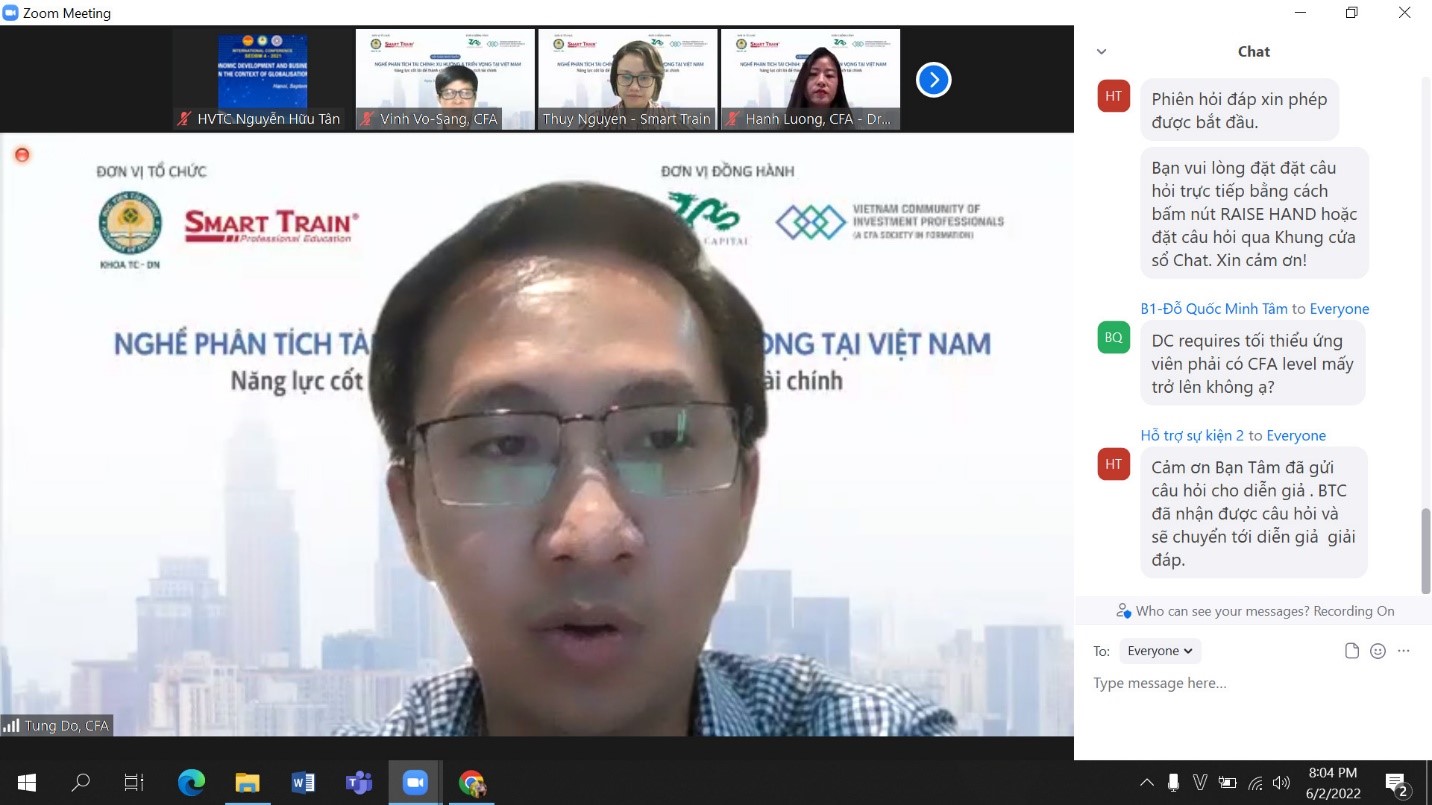Click the battery icon in the system tray
The width and height of the screenshot is (1432, 805).
pos(1228,782)
